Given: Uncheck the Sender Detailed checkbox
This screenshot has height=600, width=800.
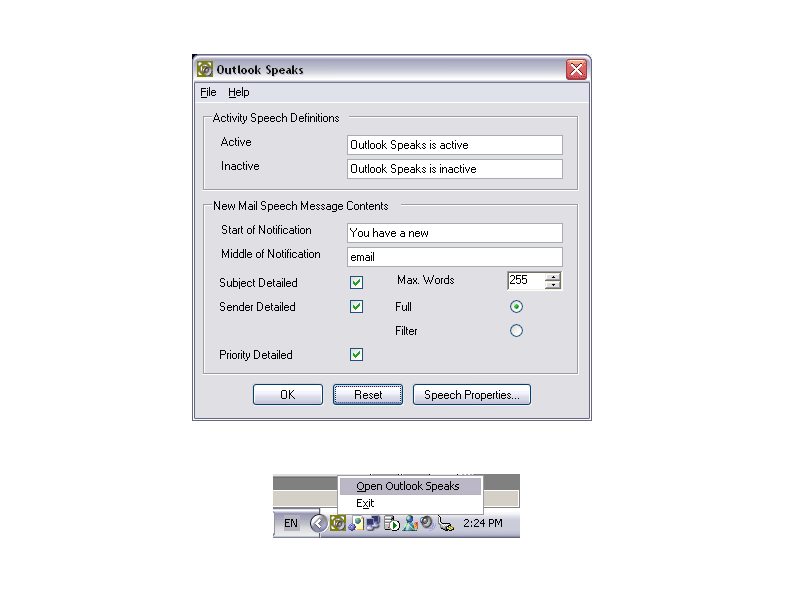Looking at the screenshot, I should point(357,307).
